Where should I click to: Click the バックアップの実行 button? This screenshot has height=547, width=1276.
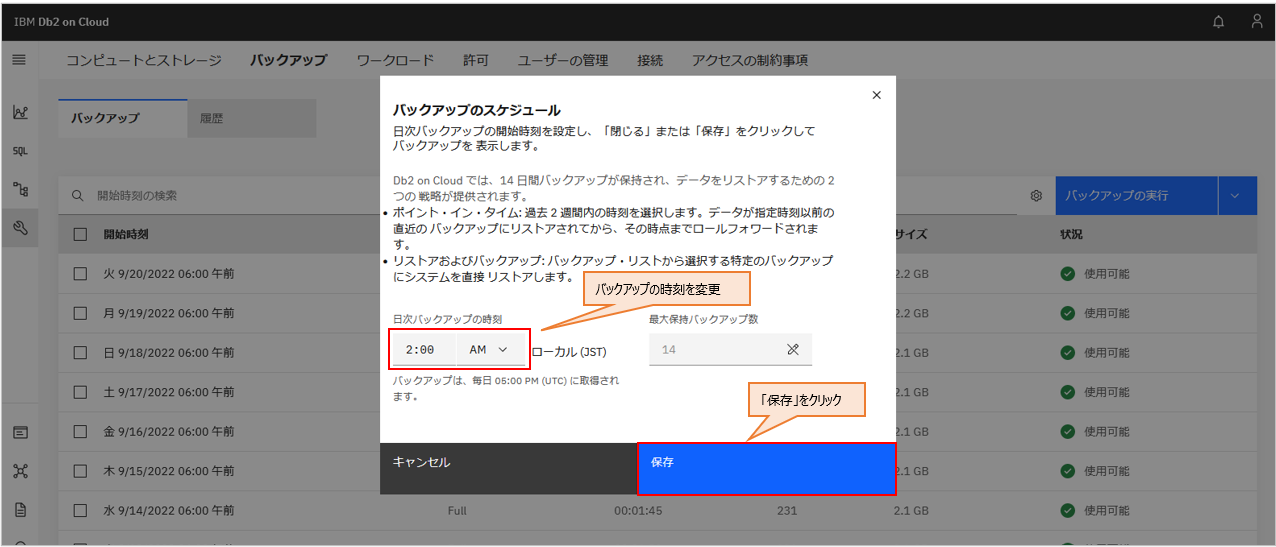(1137, 195)
